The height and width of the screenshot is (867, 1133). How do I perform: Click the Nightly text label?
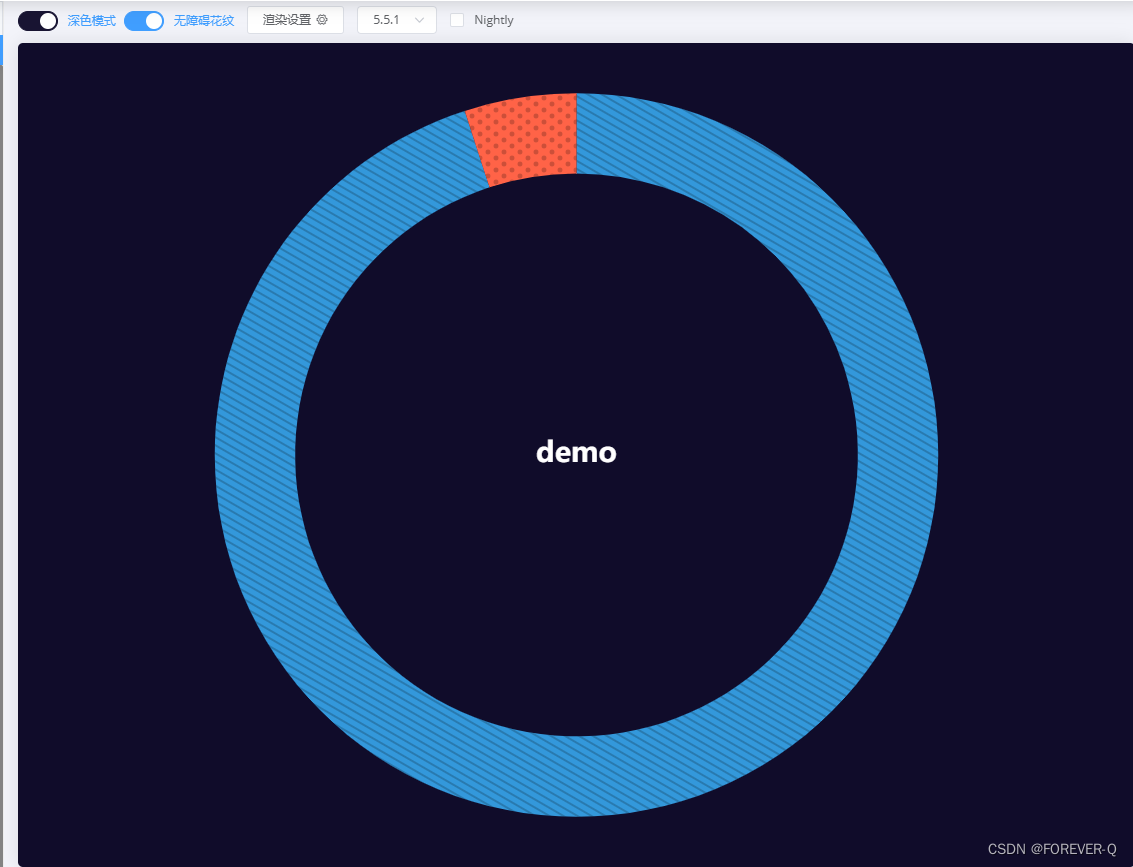(x=492, y=19)
